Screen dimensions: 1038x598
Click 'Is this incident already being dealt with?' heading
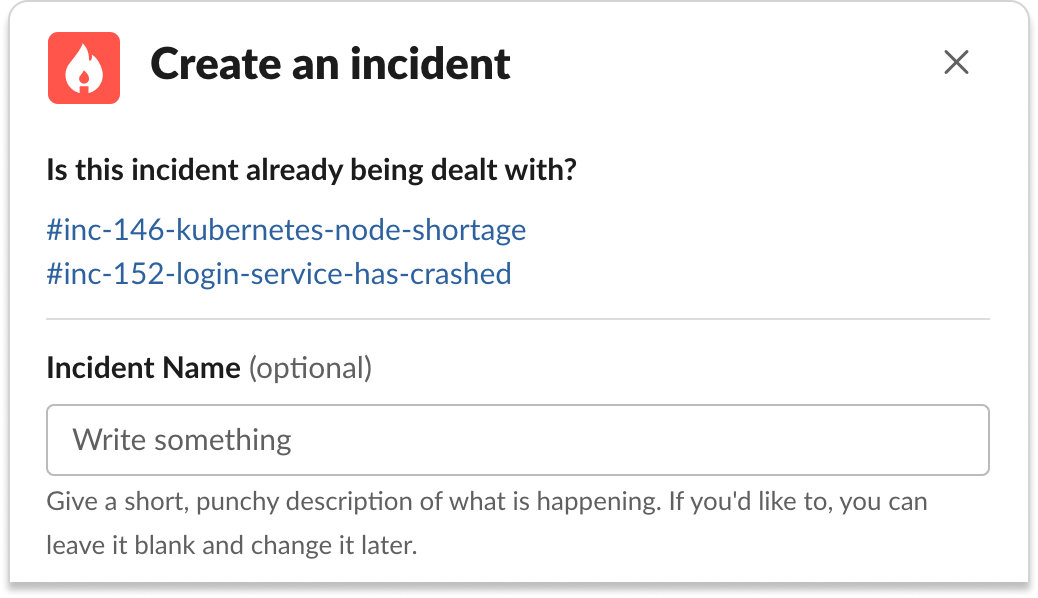point(312,170)
